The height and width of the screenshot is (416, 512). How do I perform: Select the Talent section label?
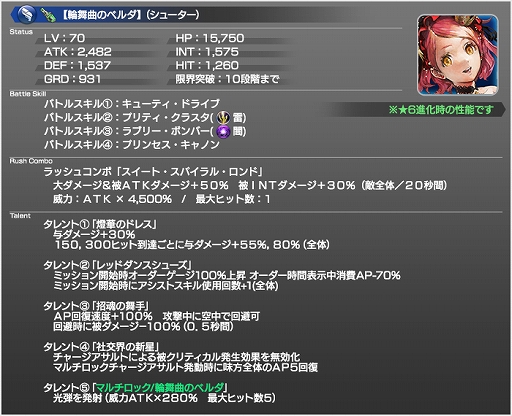click(20, 216)
